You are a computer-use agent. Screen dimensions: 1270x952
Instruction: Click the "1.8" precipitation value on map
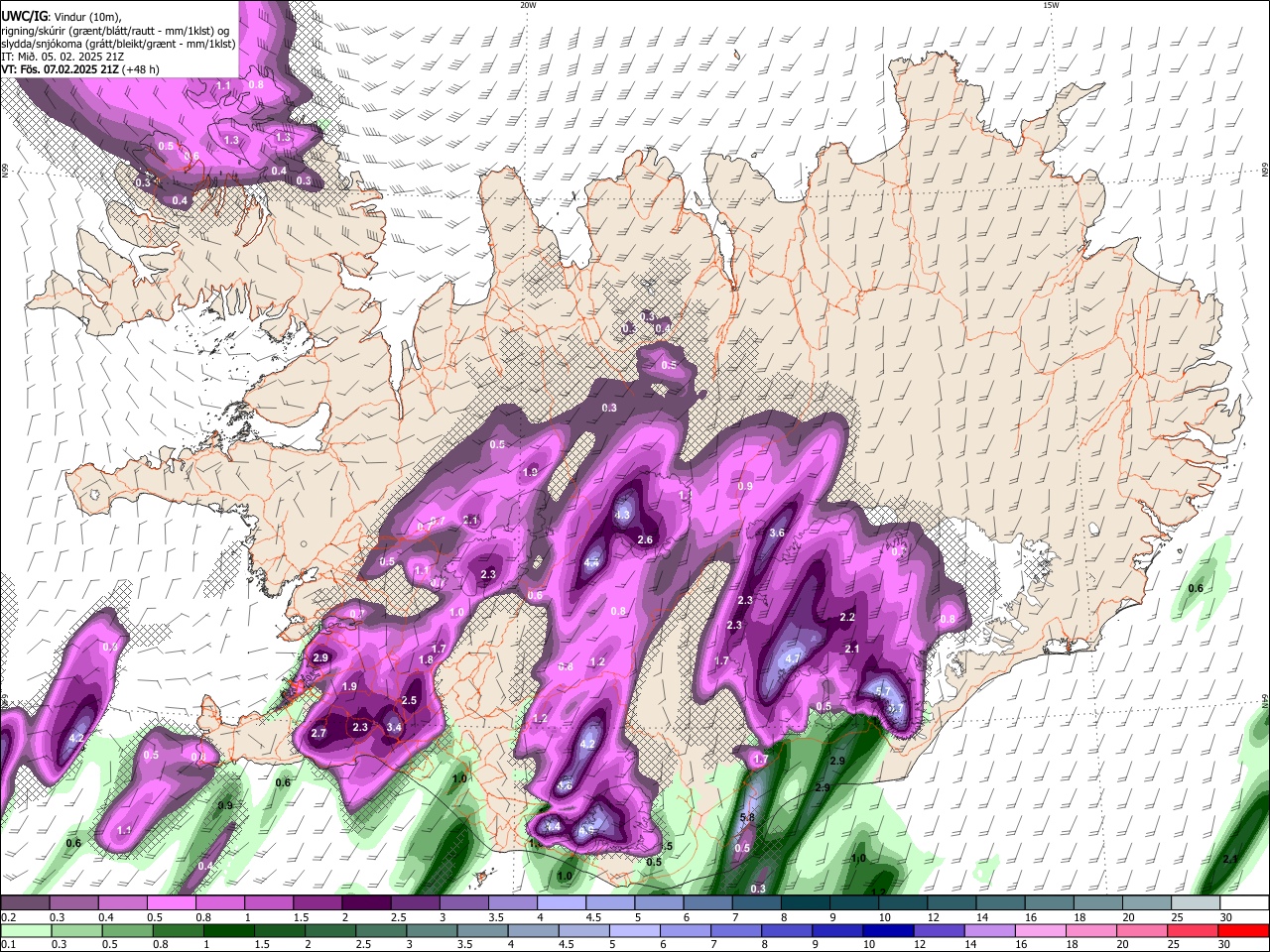(427, 659)
